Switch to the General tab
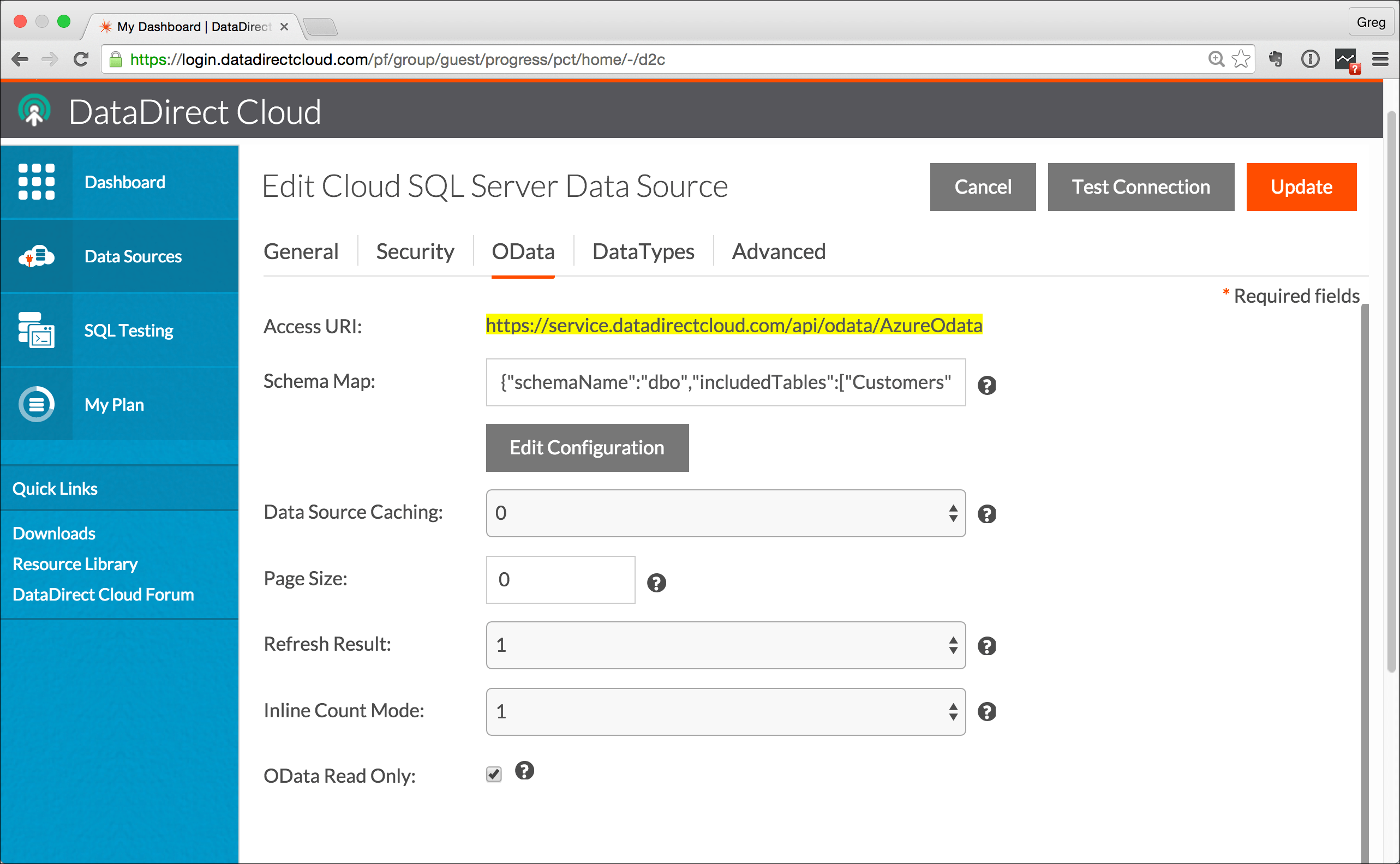 tap(301, 251)
